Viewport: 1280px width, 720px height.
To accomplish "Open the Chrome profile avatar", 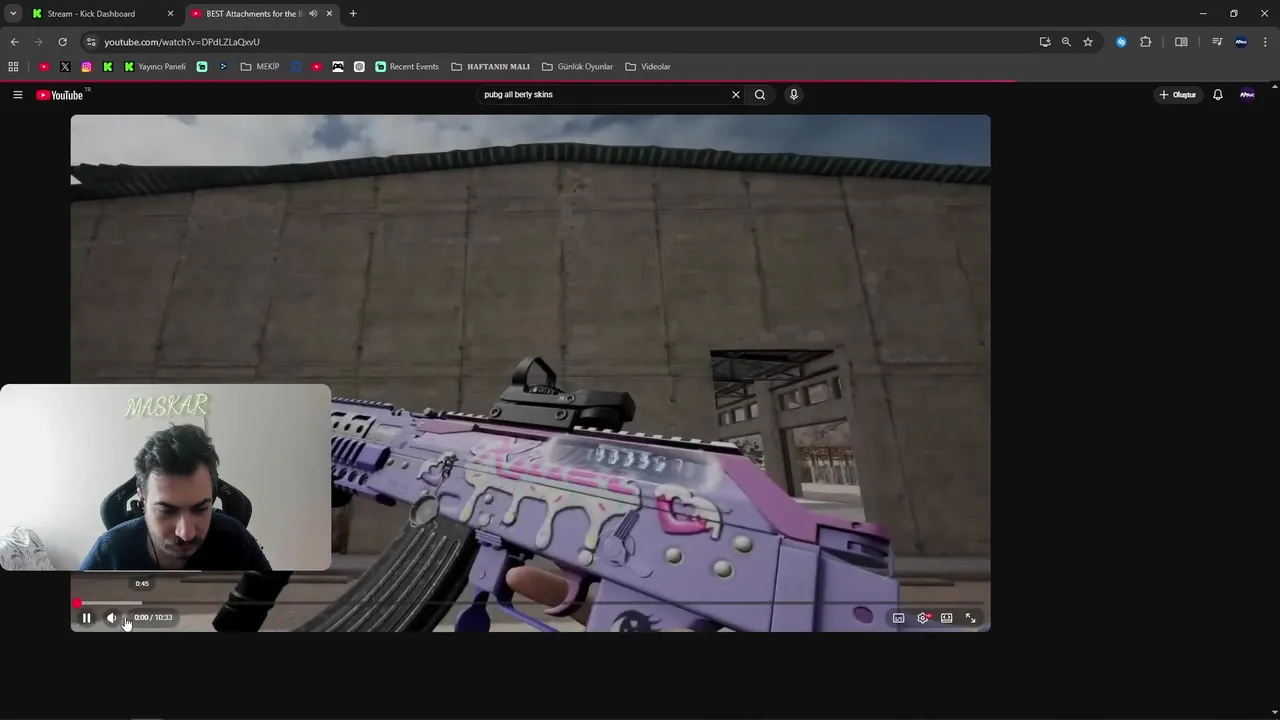I will (x=1241, y=42).
